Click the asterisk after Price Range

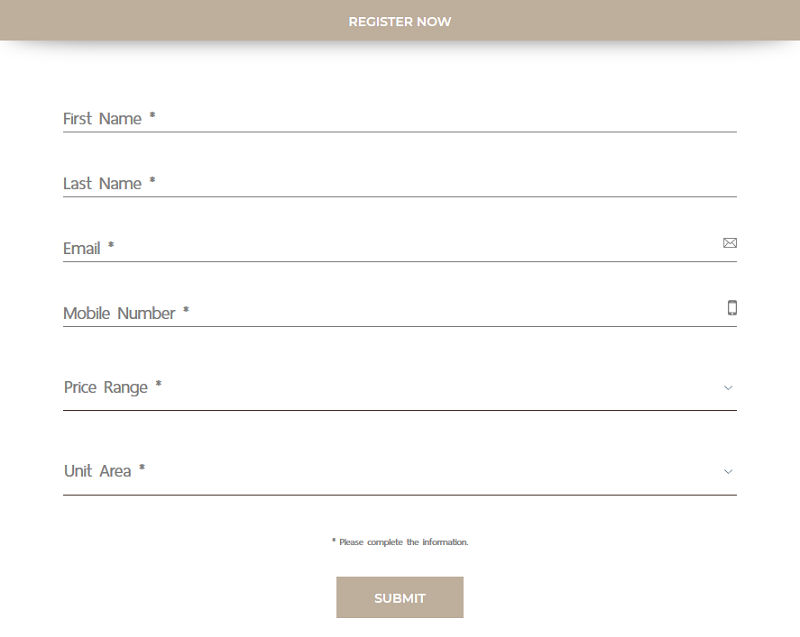[x=158, y=384]
